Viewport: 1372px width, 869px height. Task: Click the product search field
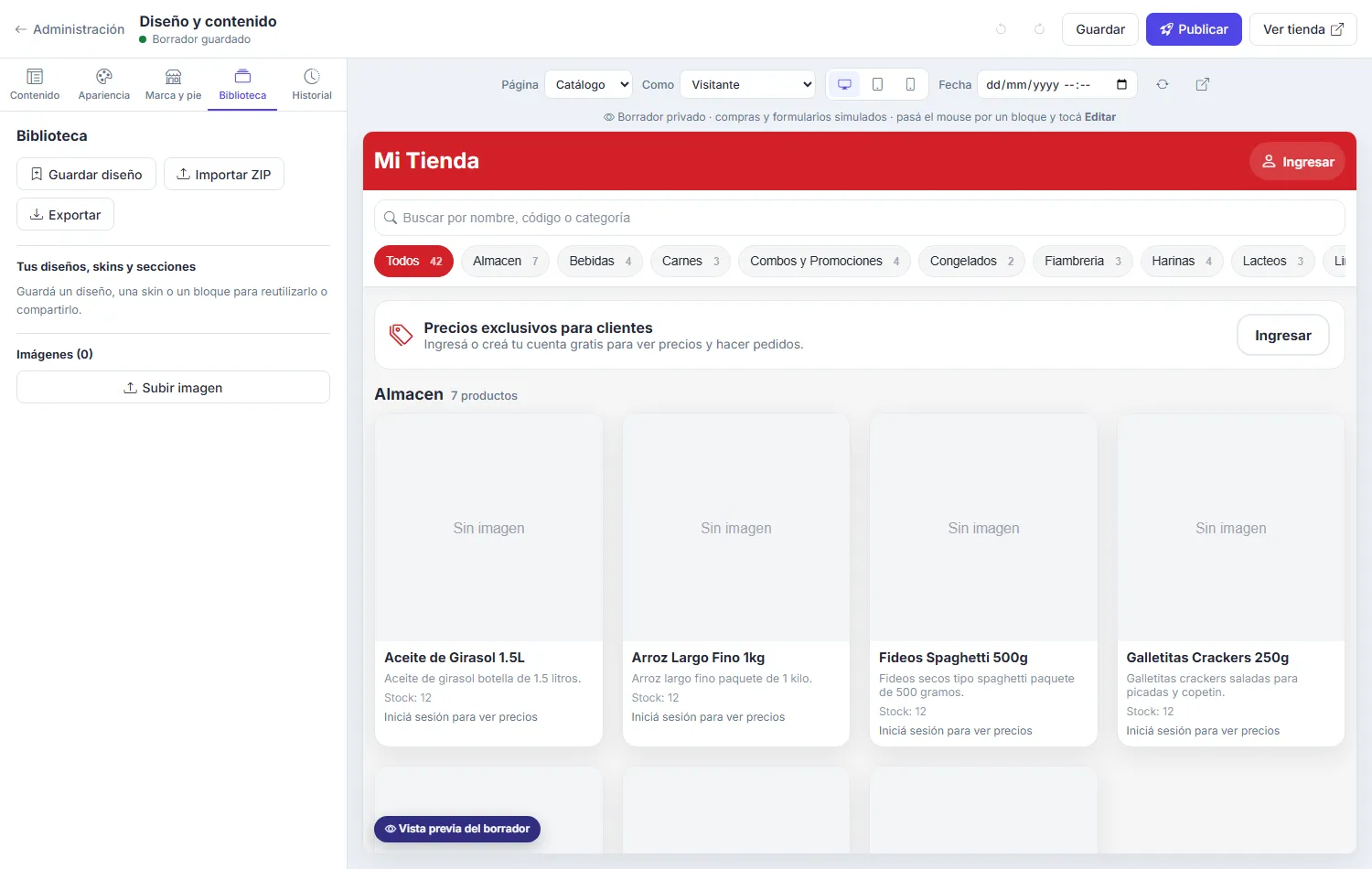click(859, 218)
